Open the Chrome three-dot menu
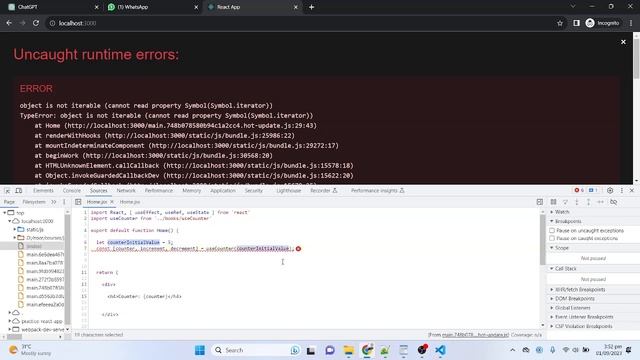Image resolution: width=640 pixels, height=360 pixels. (x=631, y=23)
